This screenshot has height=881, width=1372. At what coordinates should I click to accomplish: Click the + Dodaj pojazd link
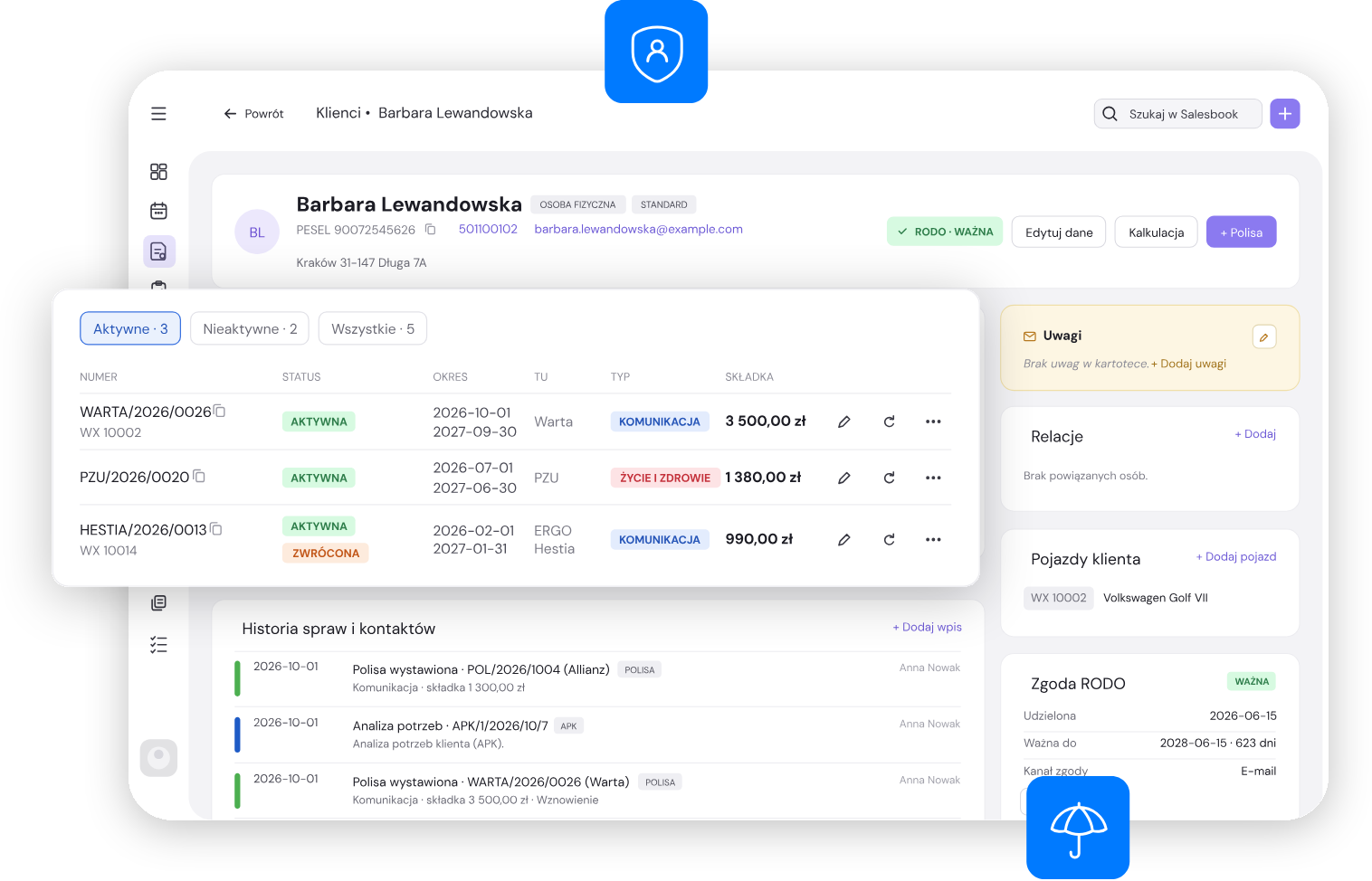(1236, 556)
